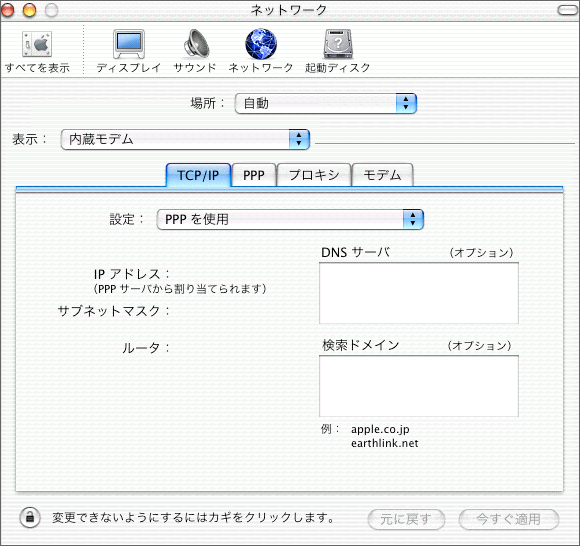Open the ディスプレイ display preferences icon
580x546 pixels.
coord(129,44)
